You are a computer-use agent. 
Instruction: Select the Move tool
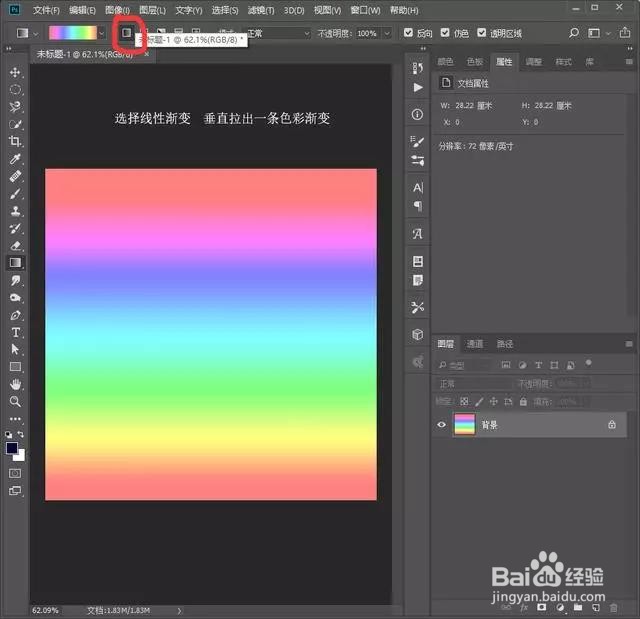tap(15, 72)
